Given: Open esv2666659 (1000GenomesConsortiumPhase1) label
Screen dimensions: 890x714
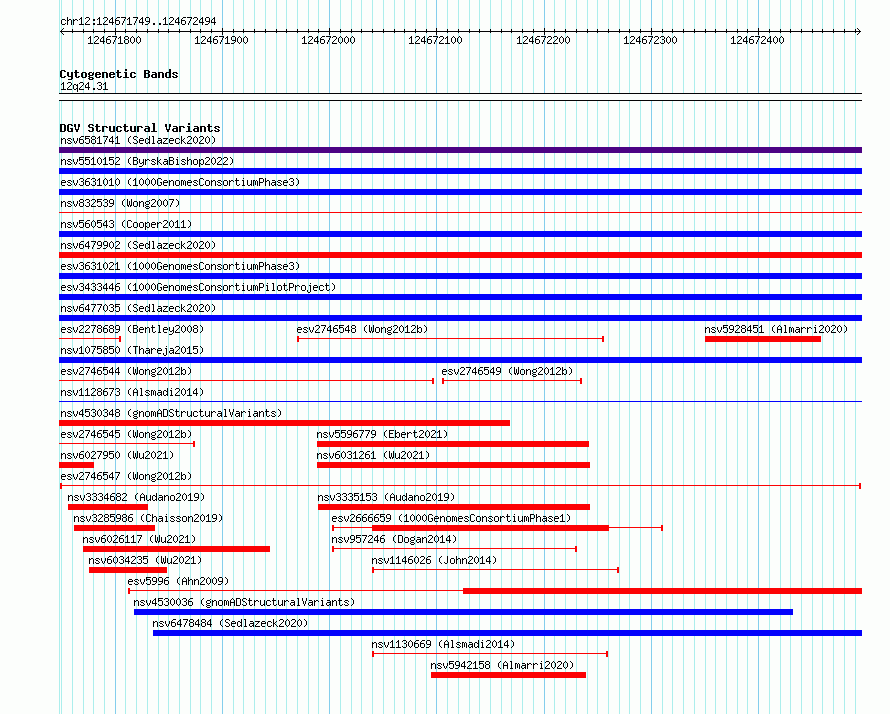Looking at the screenshot, I should click(x=451, y=518).
